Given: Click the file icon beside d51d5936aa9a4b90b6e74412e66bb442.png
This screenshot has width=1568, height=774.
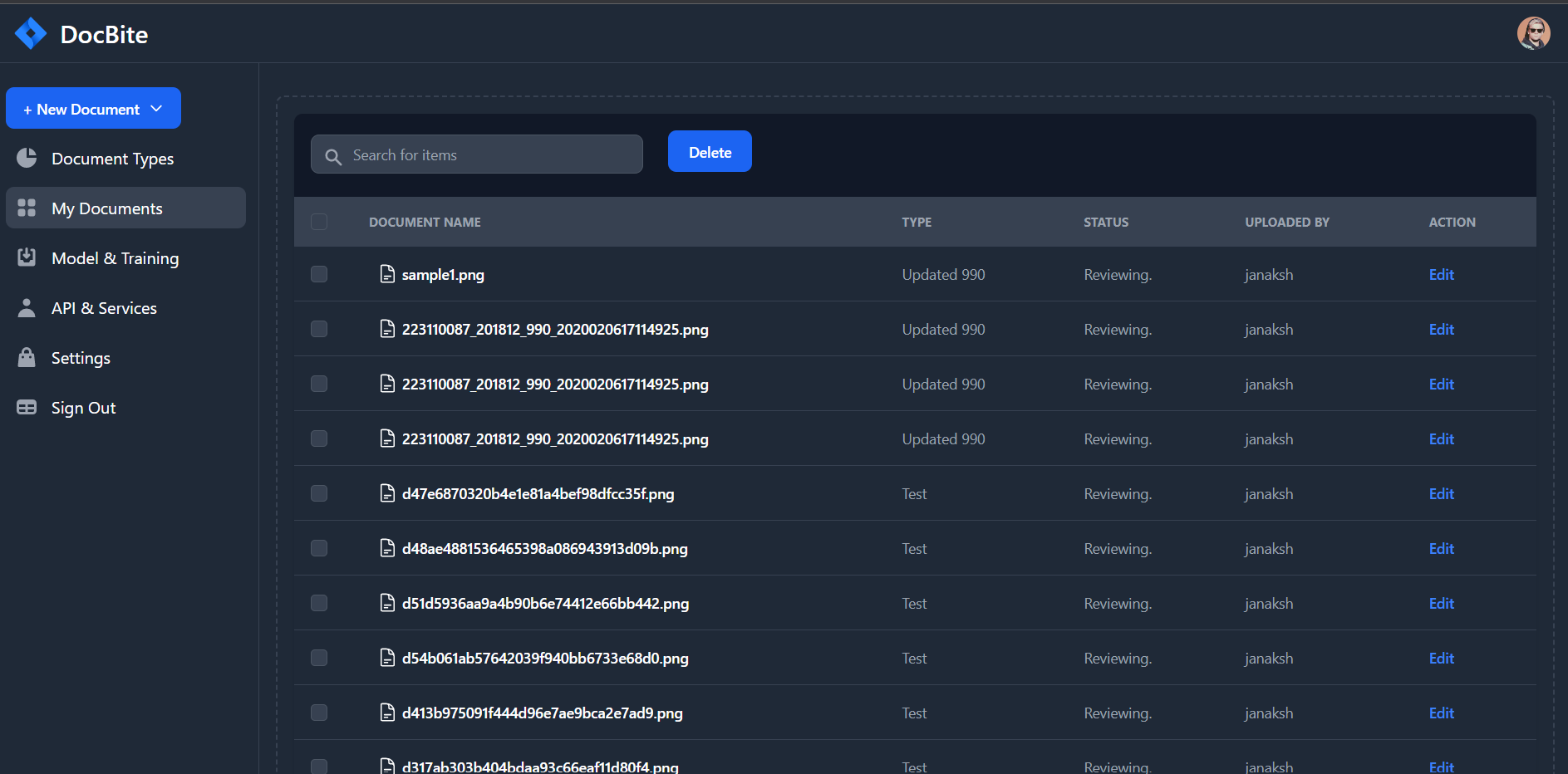Looking at the screenshot, I should point(387,603).
